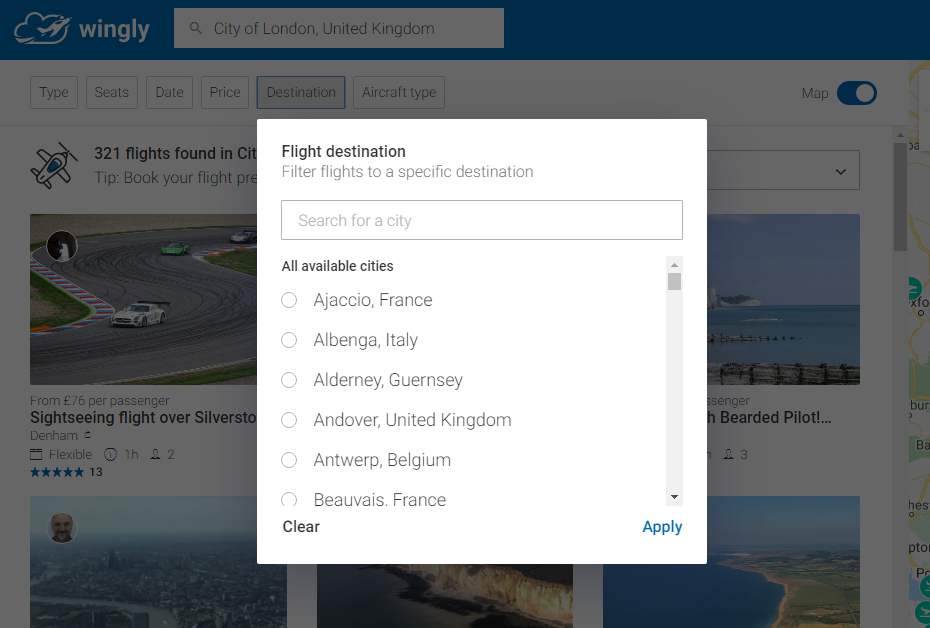
Task: Toggle the Map switch
Action: [x=856, y=93]
